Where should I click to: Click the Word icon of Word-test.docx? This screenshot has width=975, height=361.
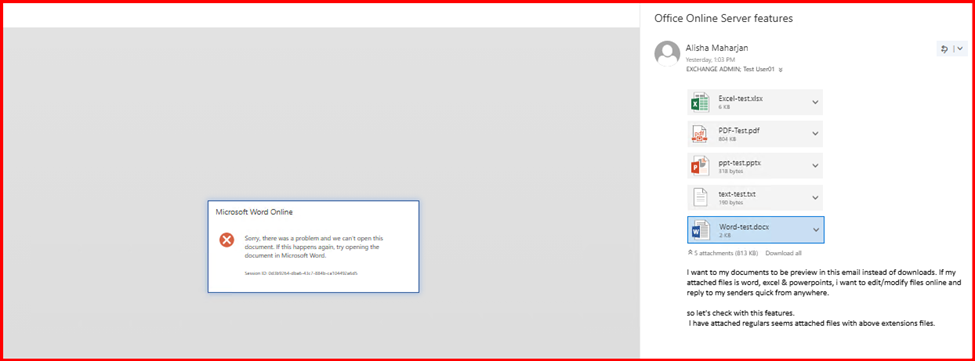click(700, 230)
